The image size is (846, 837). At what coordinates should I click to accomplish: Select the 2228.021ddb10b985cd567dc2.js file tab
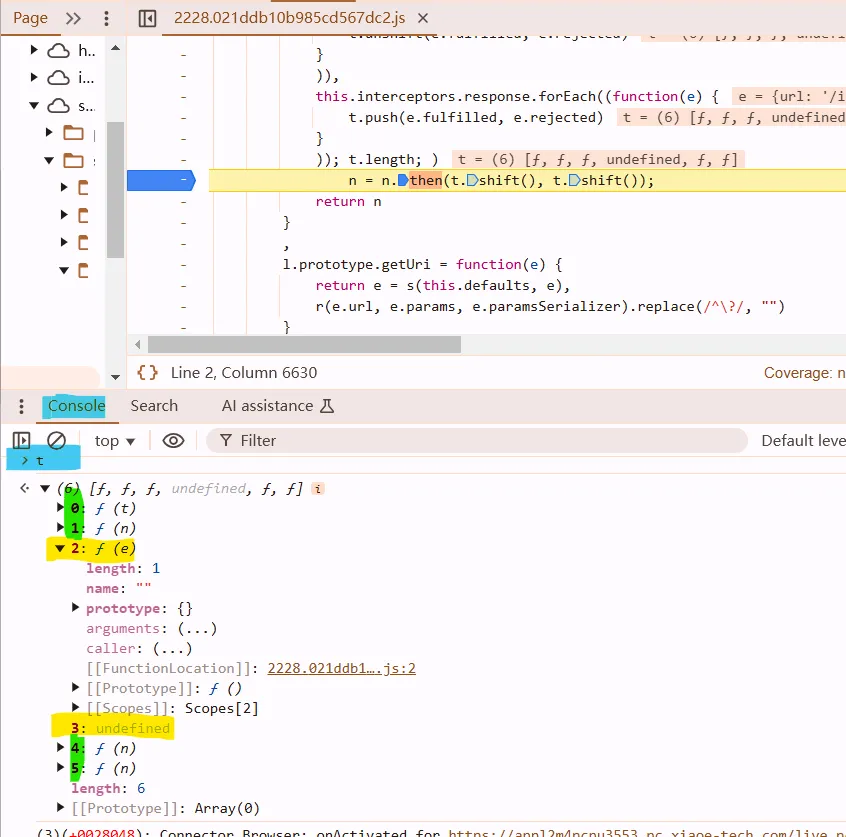[x=289, y=18]
